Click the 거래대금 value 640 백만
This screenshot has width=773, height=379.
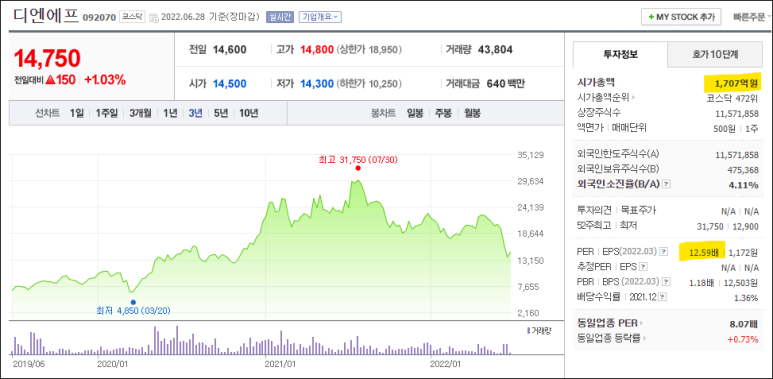tap(505, 84)
